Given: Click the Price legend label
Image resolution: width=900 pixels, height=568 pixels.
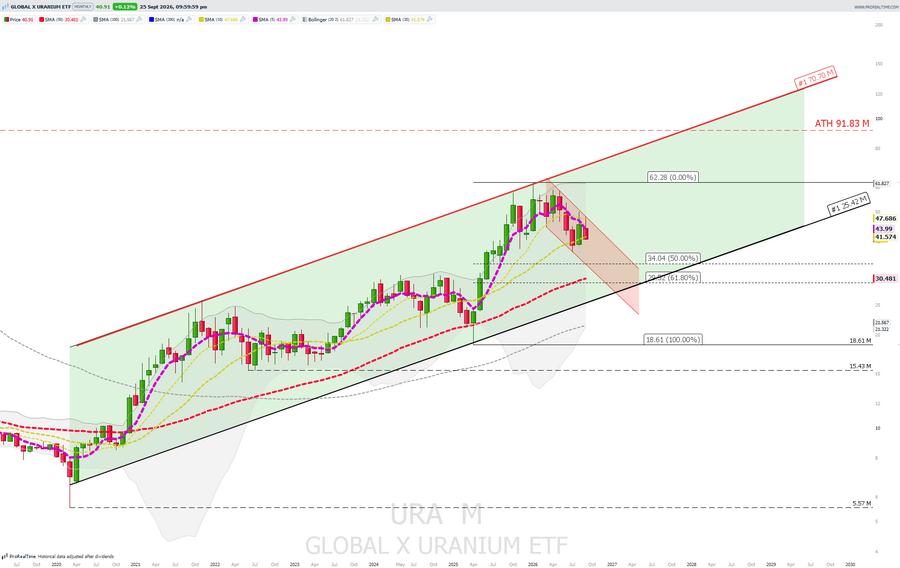Looking at the screenshot, I should [15, 20].
